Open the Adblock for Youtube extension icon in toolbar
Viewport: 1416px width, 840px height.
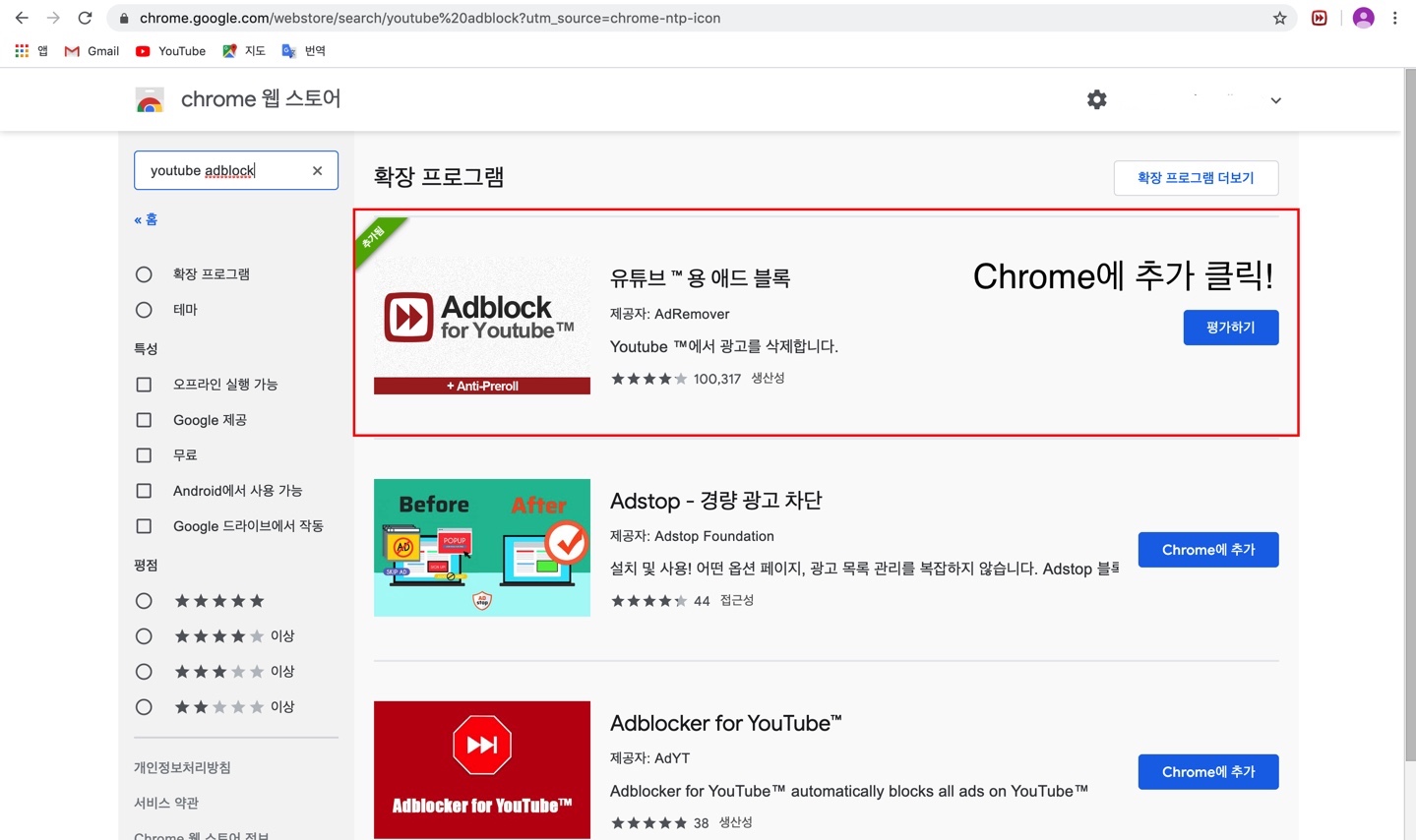(1320, 18)
